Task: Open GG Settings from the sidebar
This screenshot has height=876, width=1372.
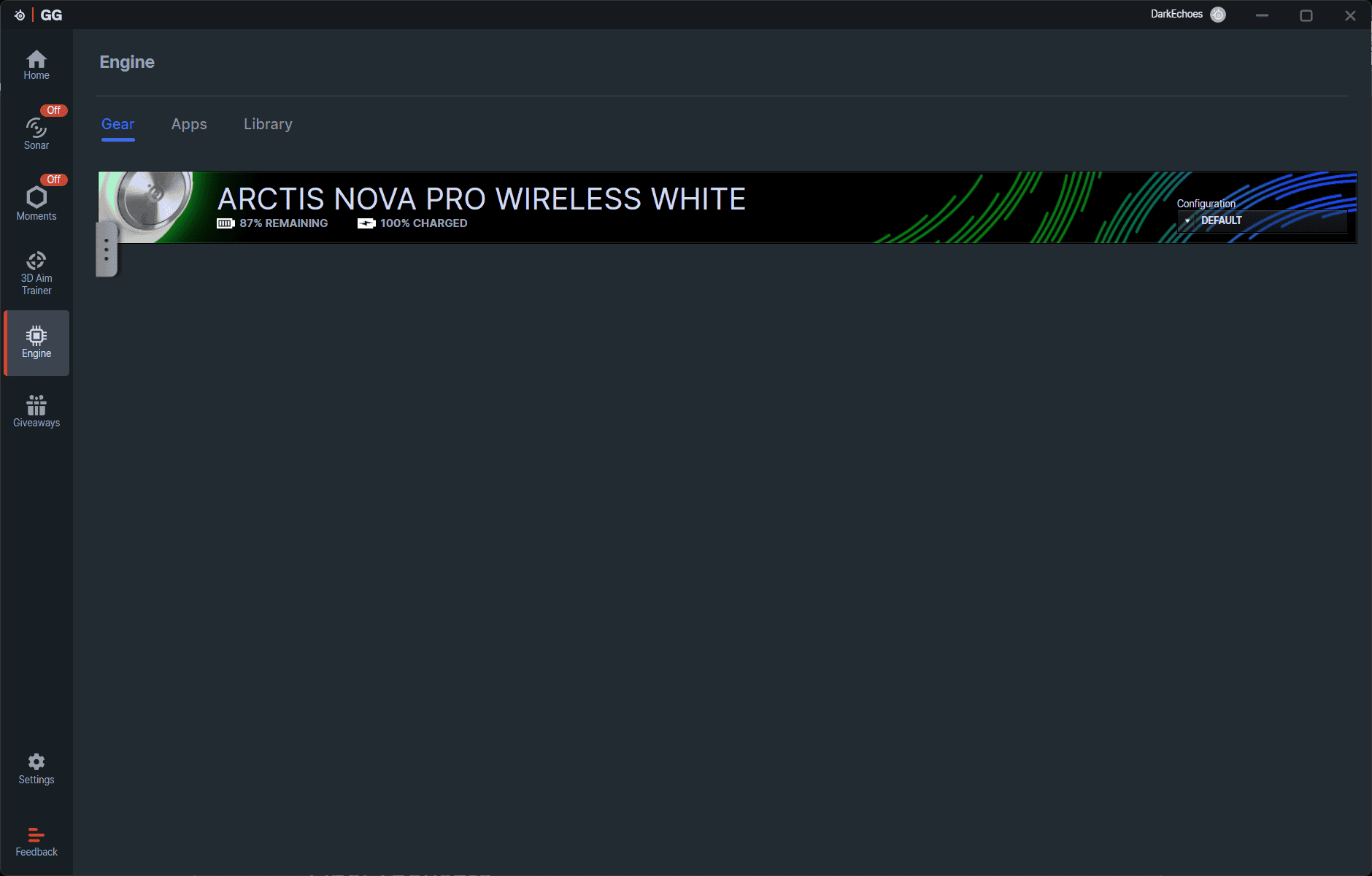Action: pos(36,768)
